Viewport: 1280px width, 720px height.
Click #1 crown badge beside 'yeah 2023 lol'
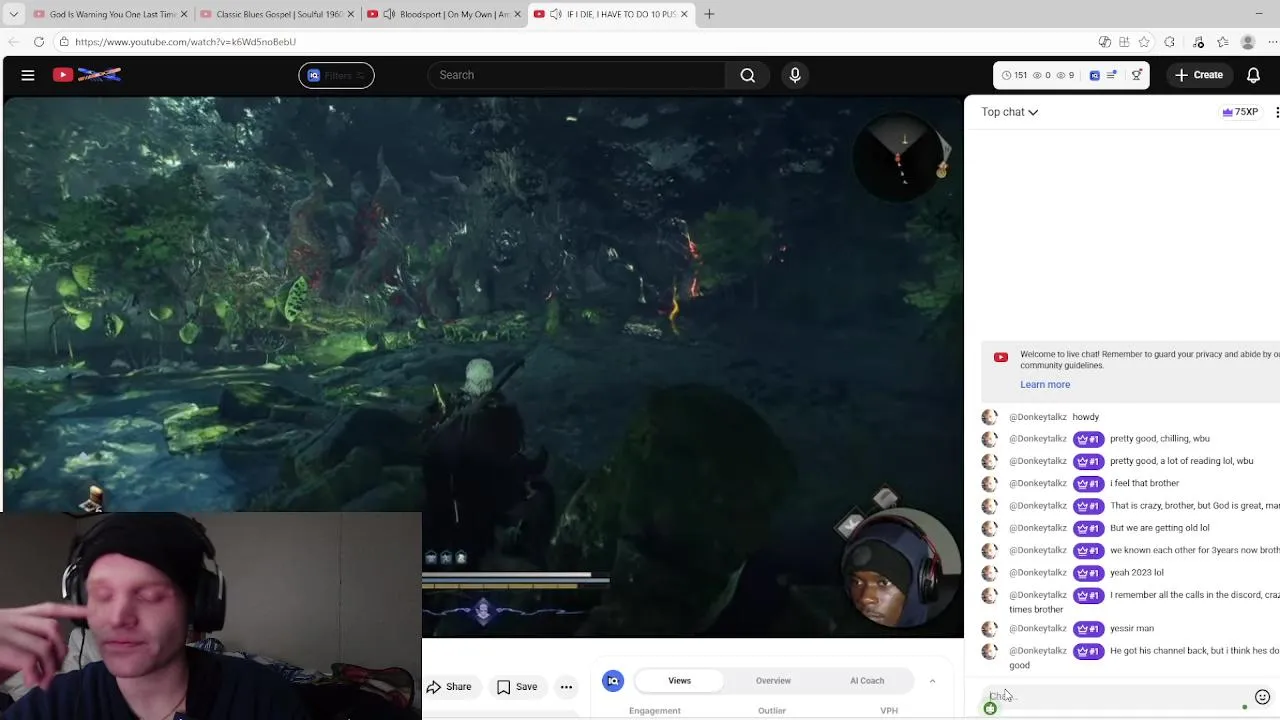(1088, 573)
